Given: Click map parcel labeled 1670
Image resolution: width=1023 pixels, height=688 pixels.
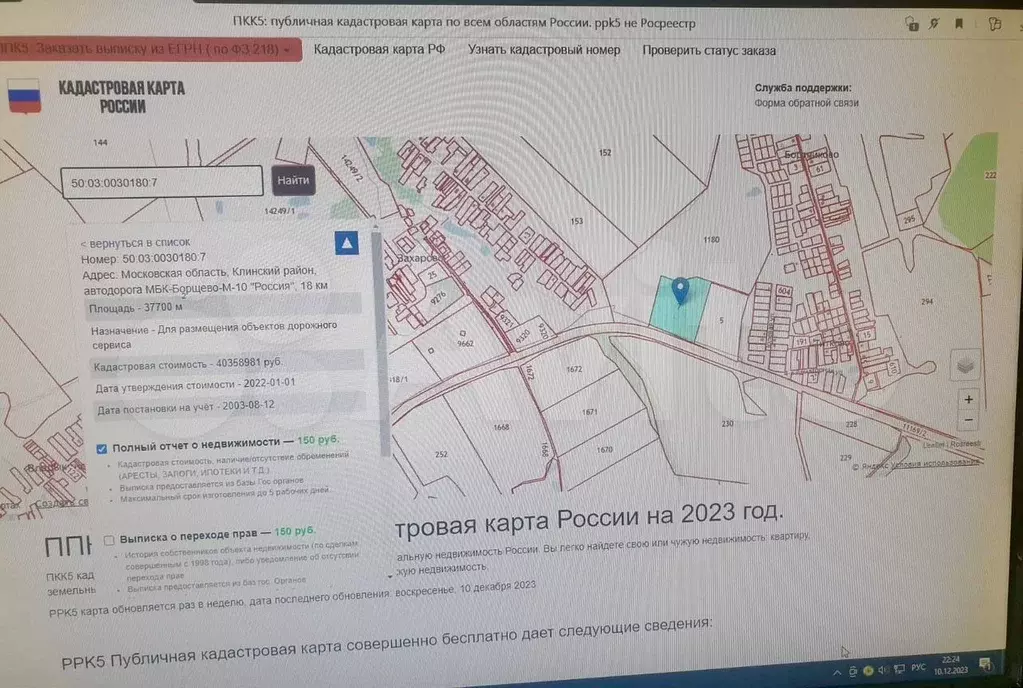Looking at the screenshot, I should coord(605,449).
